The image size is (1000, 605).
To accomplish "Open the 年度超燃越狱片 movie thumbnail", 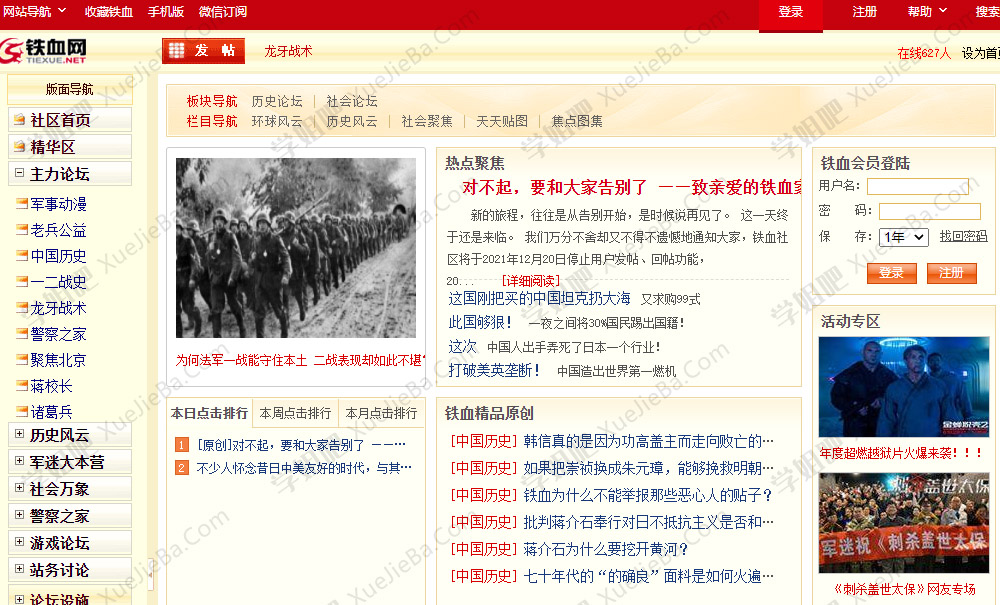I will tap(904, 386).
